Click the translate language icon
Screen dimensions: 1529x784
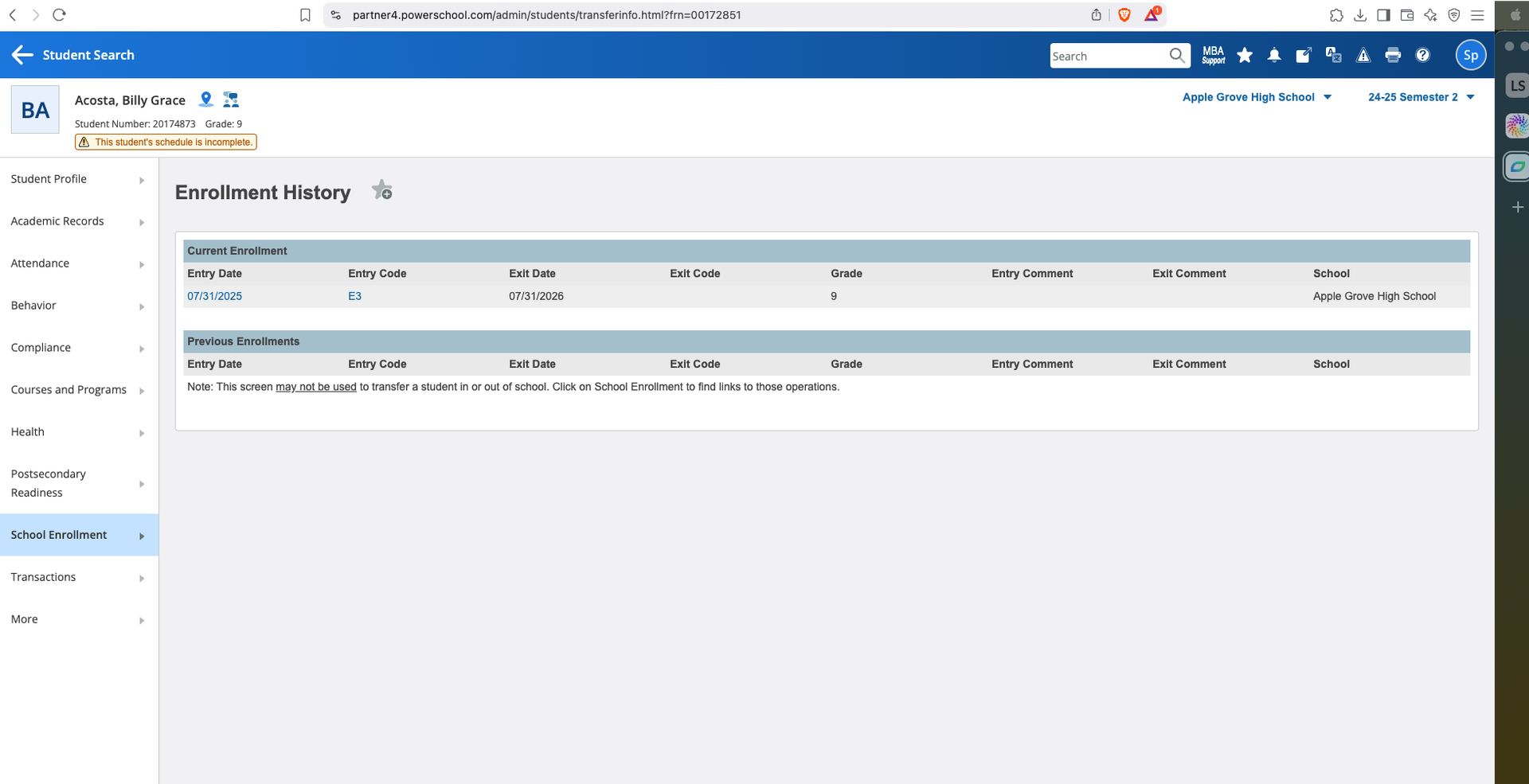1333,55
